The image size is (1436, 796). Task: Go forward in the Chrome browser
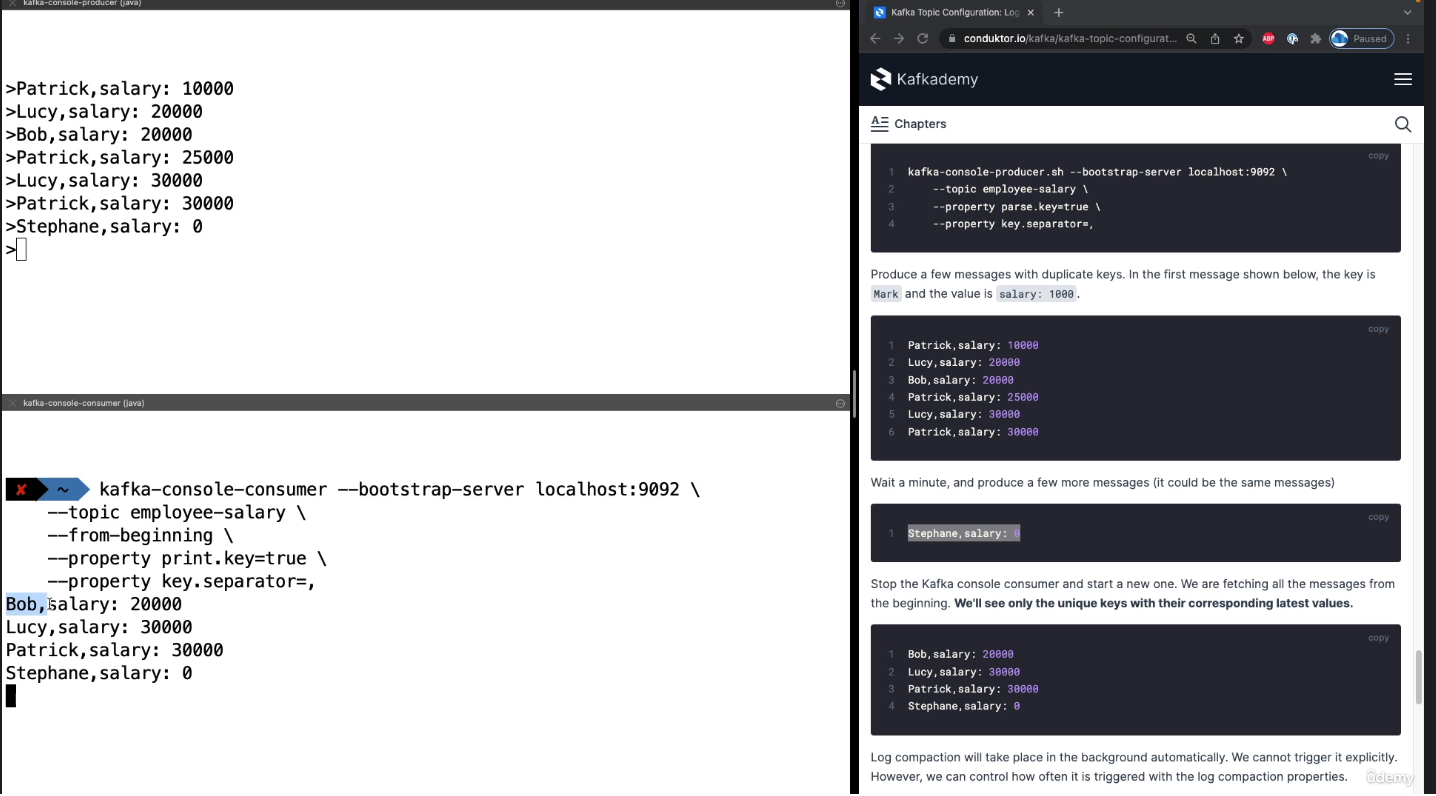[898, 39]
